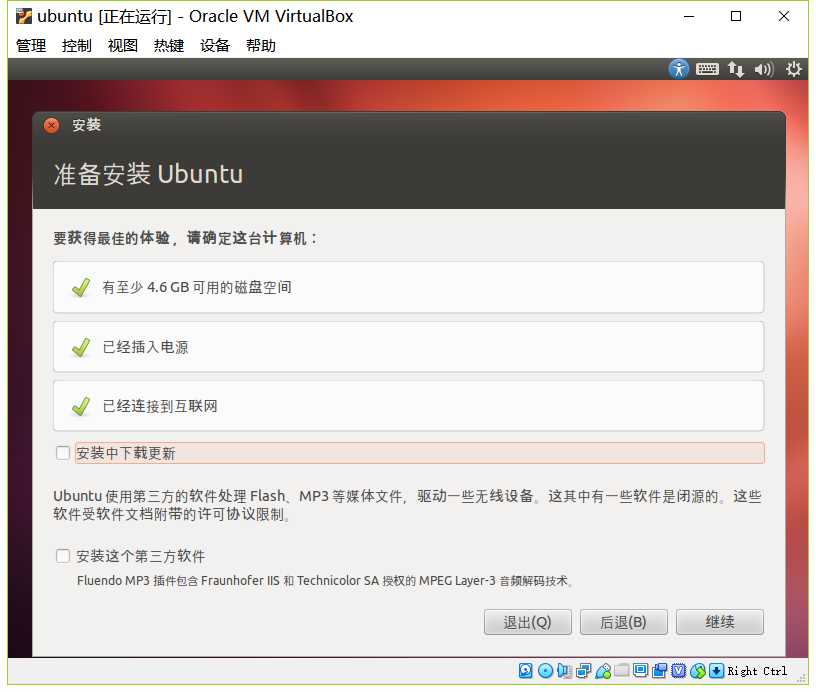Click the 已经连接到互联网 row text
816x692 pixels.
160,406
